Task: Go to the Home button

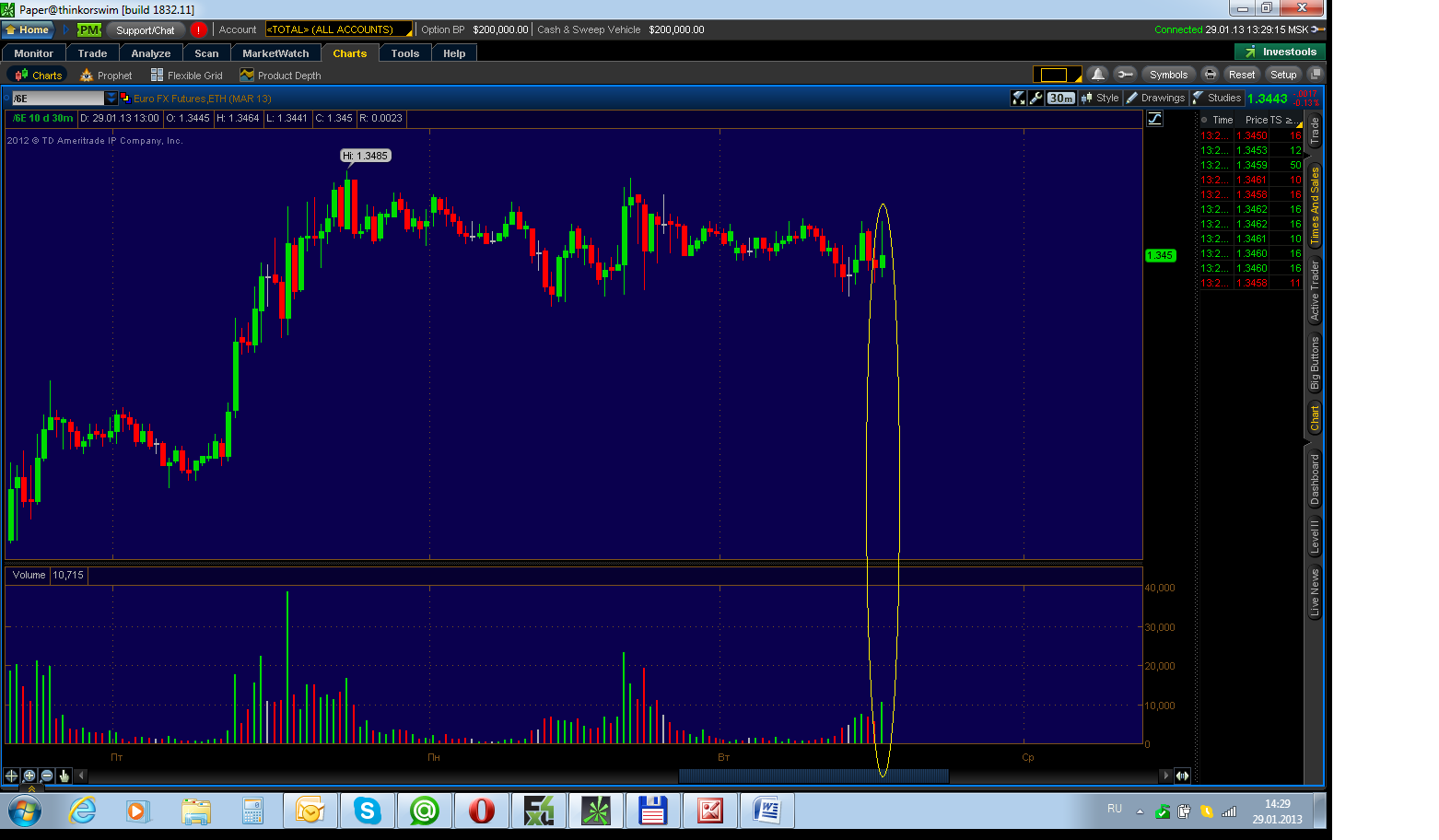Action: coord(28,29)
